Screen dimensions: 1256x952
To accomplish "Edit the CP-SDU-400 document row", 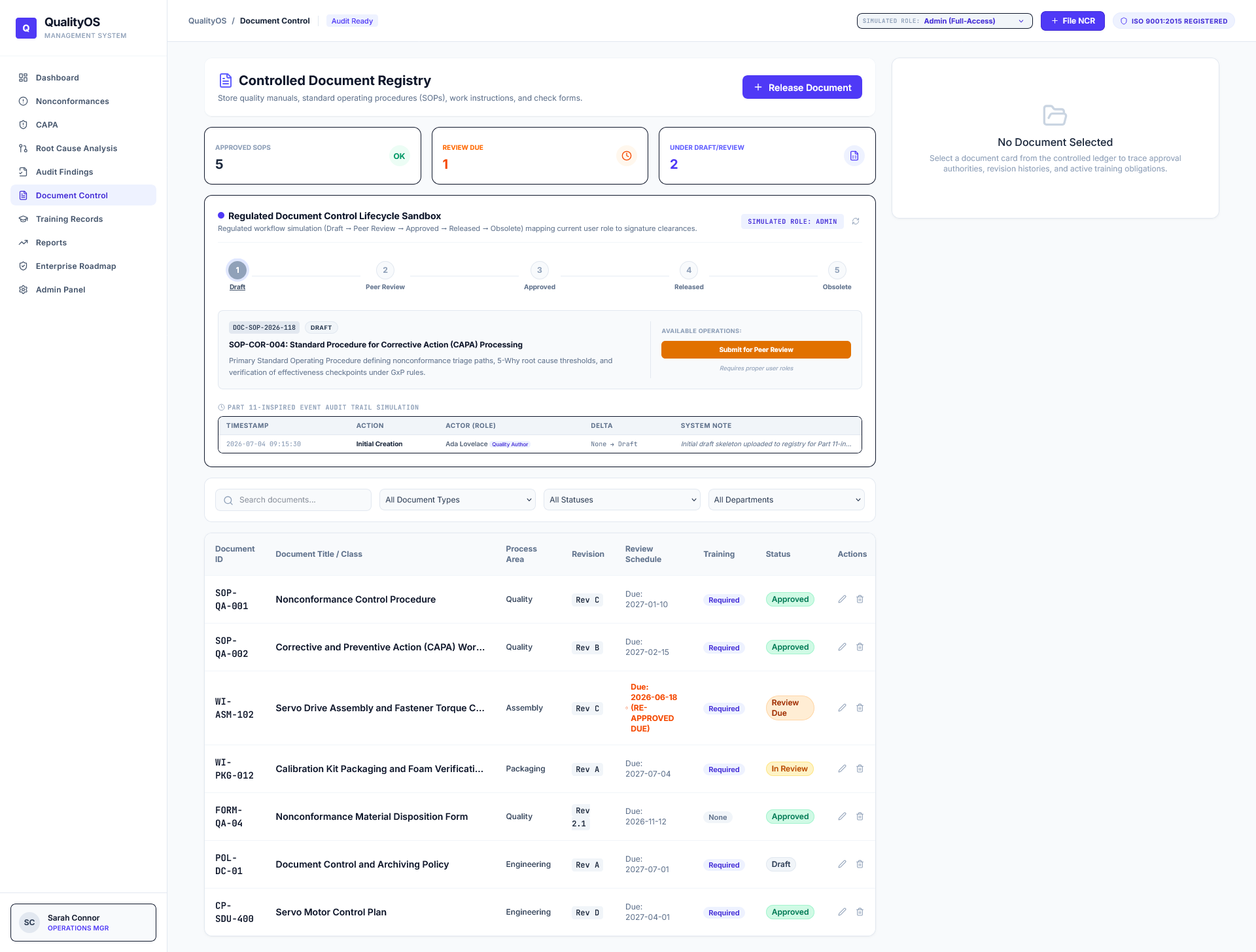I will click(843, 912).
